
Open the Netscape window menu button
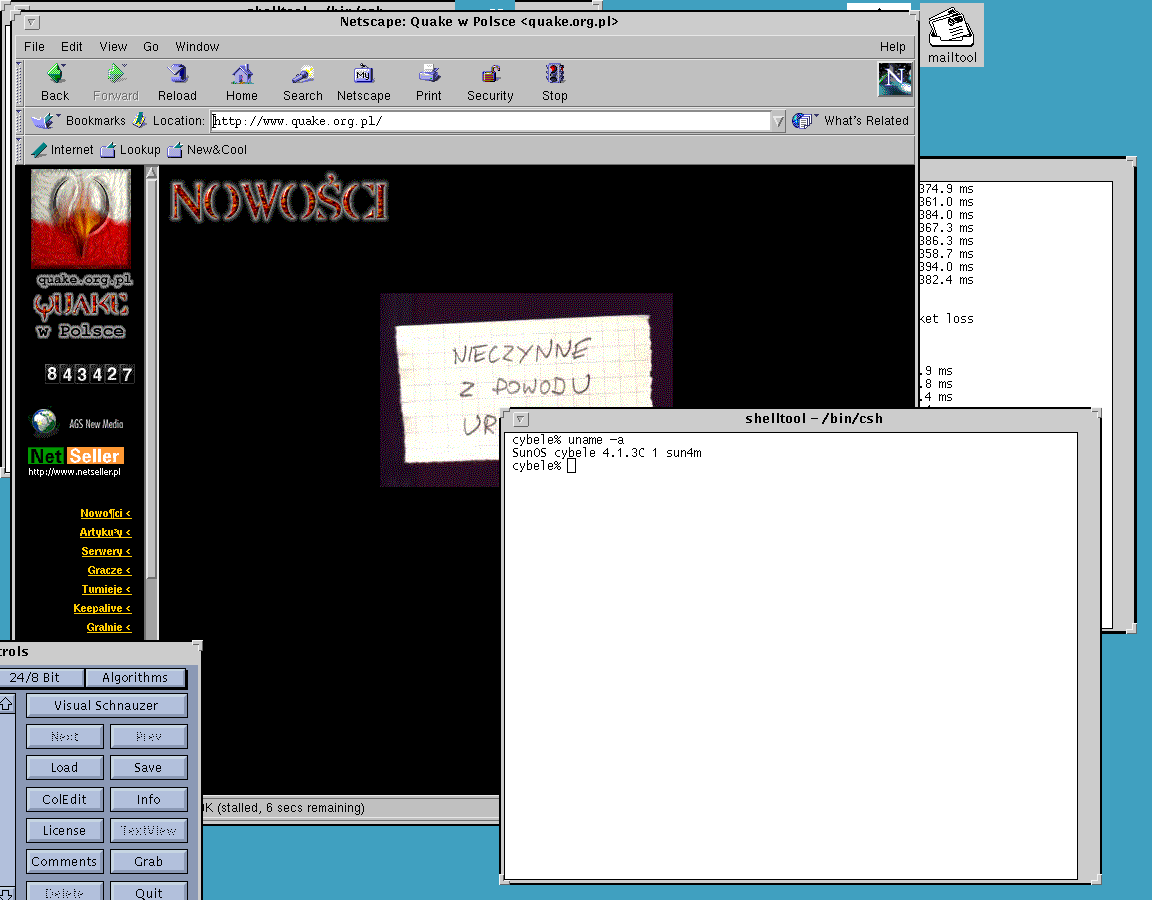click(32, 23)
